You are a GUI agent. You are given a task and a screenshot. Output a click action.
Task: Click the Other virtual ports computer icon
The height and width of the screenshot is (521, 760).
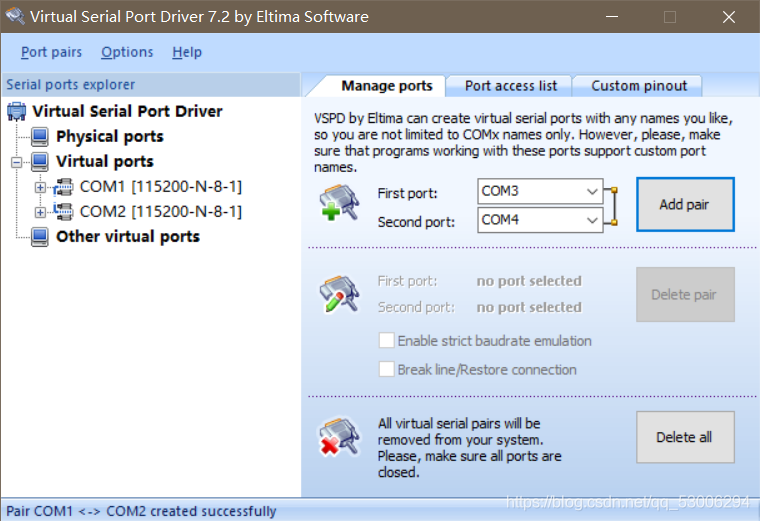tap(40, 237)
